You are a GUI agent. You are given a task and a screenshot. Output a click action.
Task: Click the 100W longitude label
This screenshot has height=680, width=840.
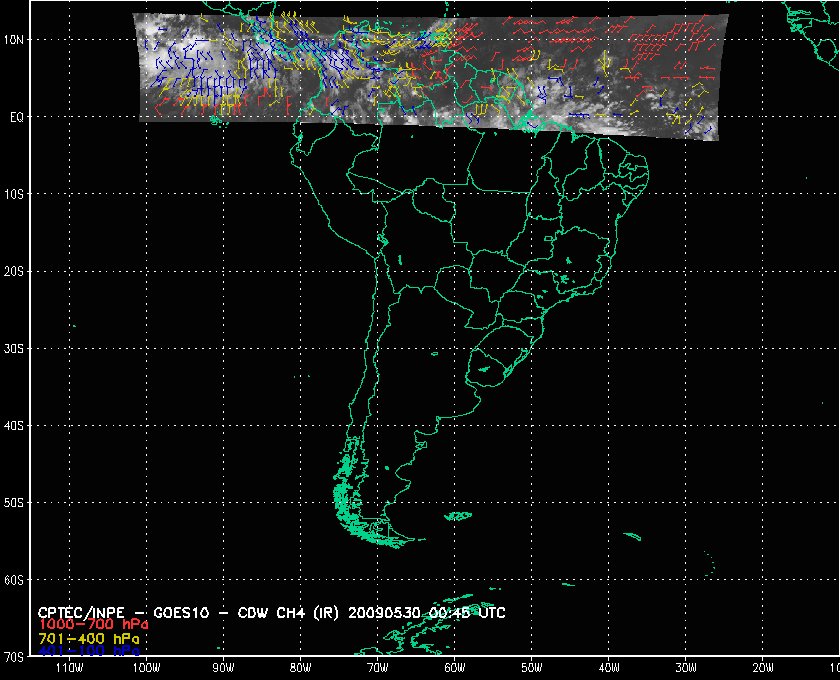tap(146, 668)
